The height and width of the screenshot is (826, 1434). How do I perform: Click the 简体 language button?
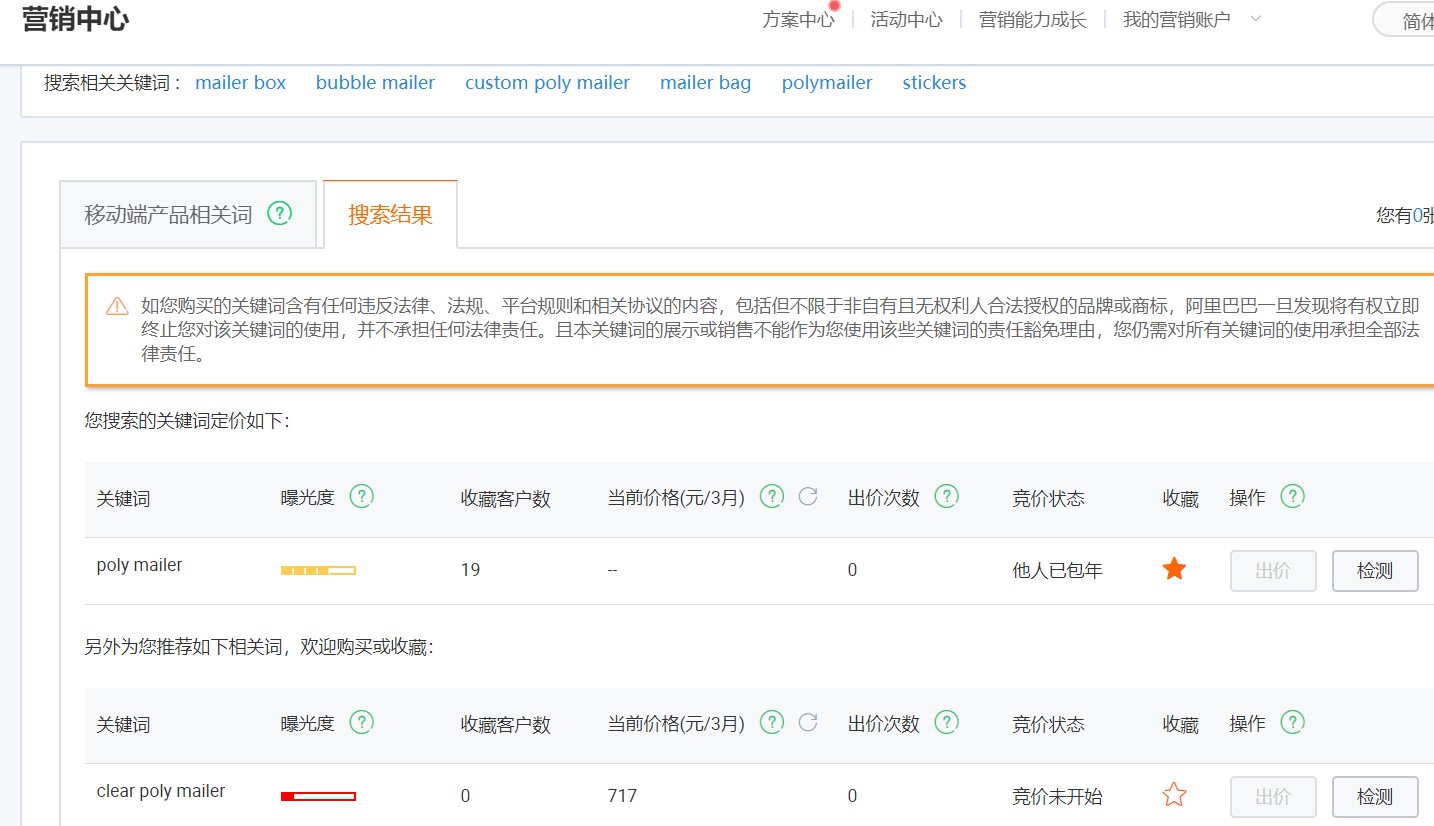1413,19
